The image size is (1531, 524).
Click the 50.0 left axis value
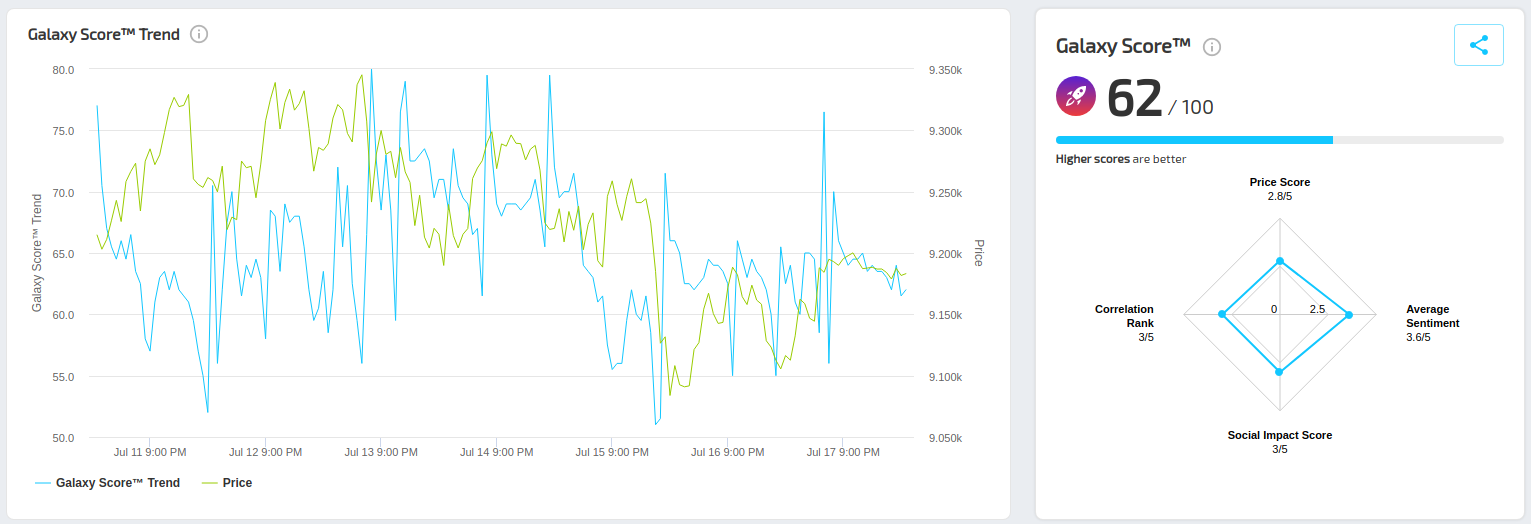pos(64,438)
